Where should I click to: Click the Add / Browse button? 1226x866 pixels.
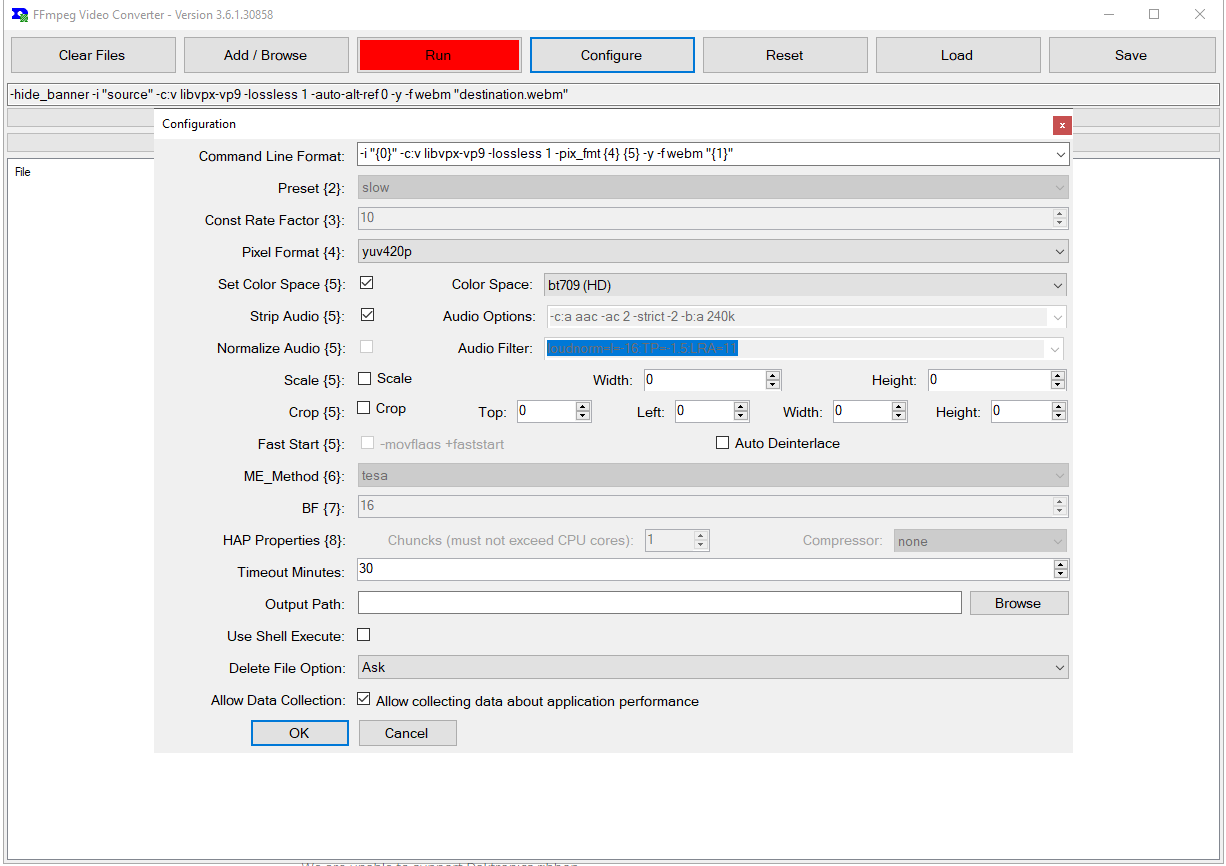coord(266,55)
